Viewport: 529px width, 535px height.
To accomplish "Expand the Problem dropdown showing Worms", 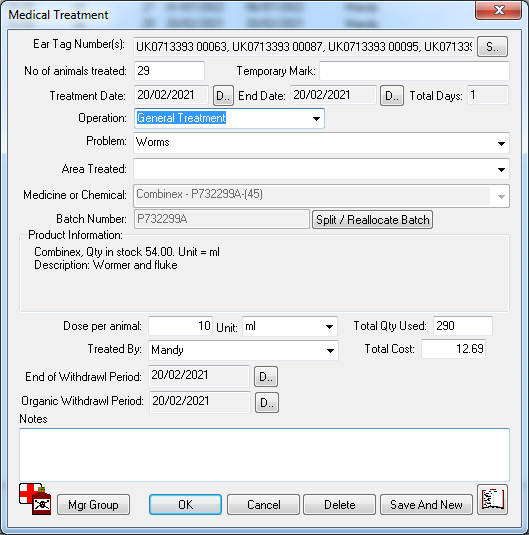I will coord(501,144).
